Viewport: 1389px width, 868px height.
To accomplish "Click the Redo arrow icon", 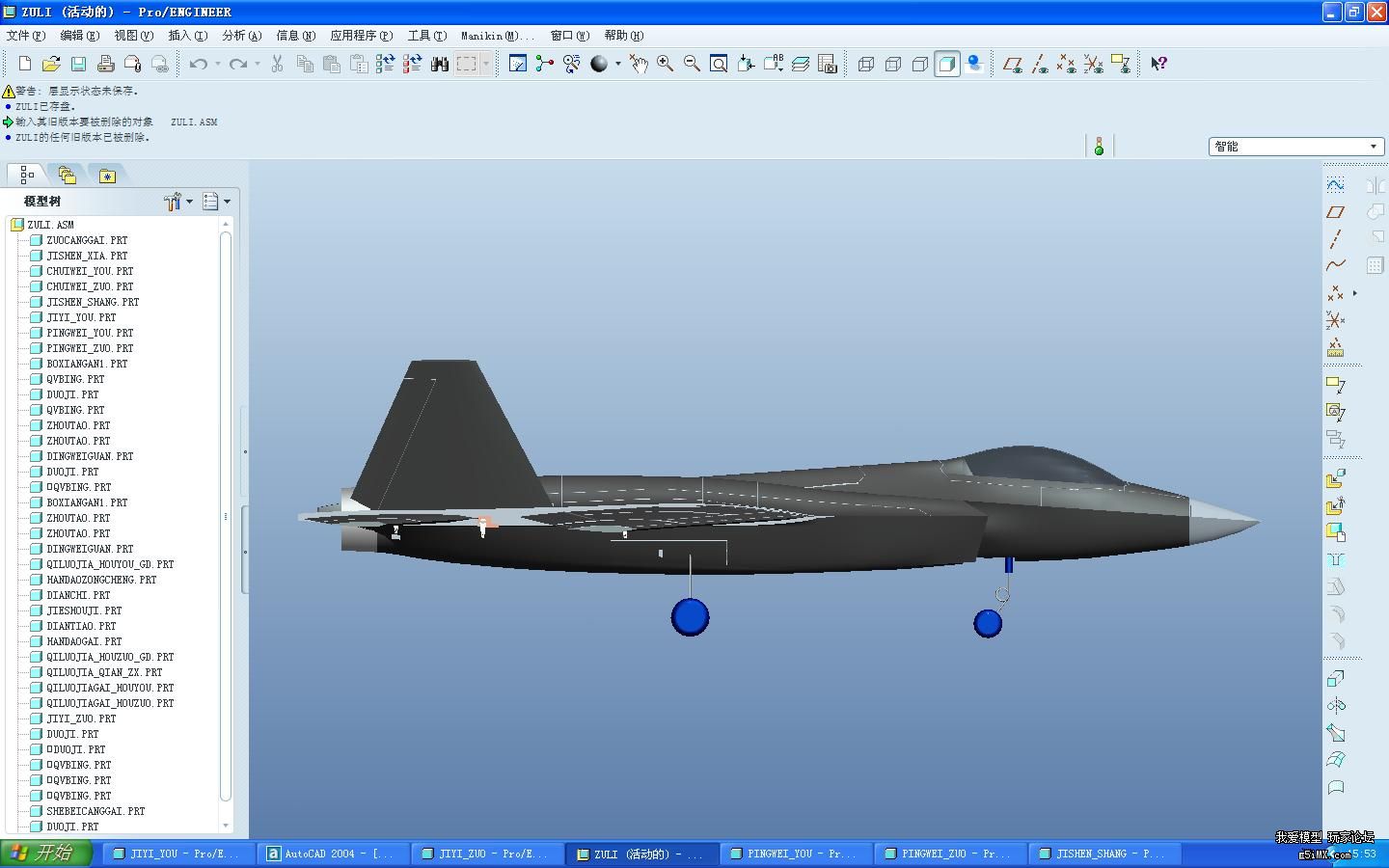I will coord(238,64).
